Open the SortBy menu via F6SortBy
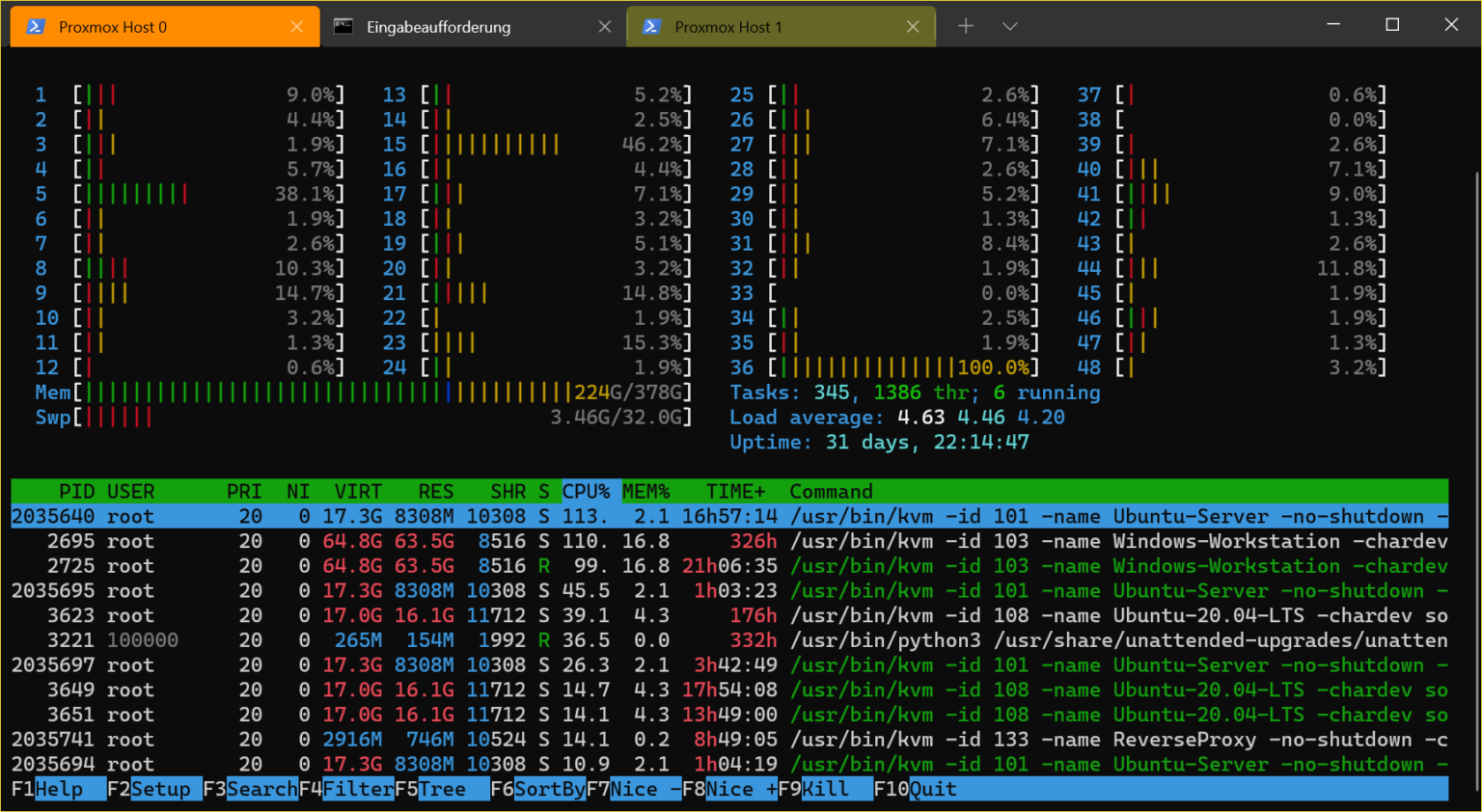 click(536, 789)
